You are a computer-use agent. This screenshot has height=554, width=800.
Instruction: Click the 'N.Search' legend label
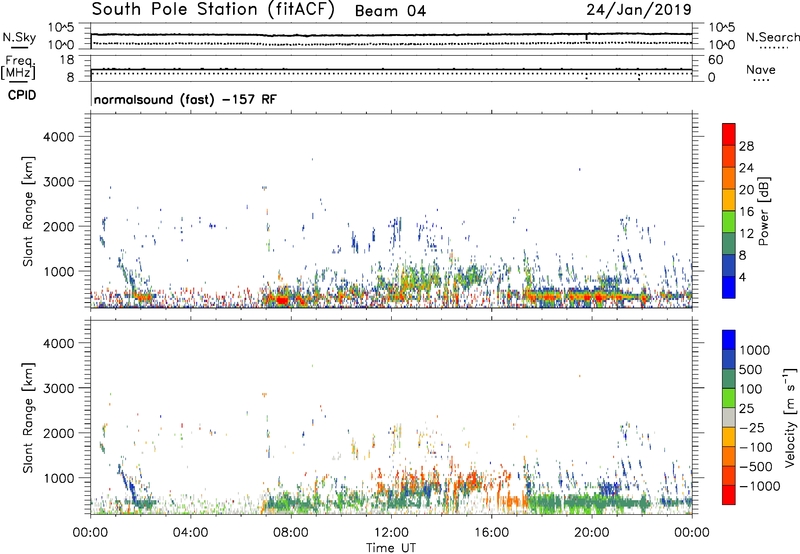773,37
